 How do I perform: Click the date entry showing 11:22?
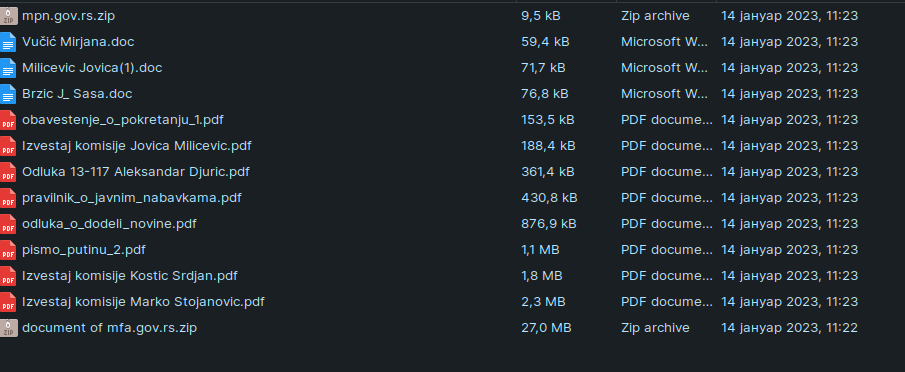[790, 328]
